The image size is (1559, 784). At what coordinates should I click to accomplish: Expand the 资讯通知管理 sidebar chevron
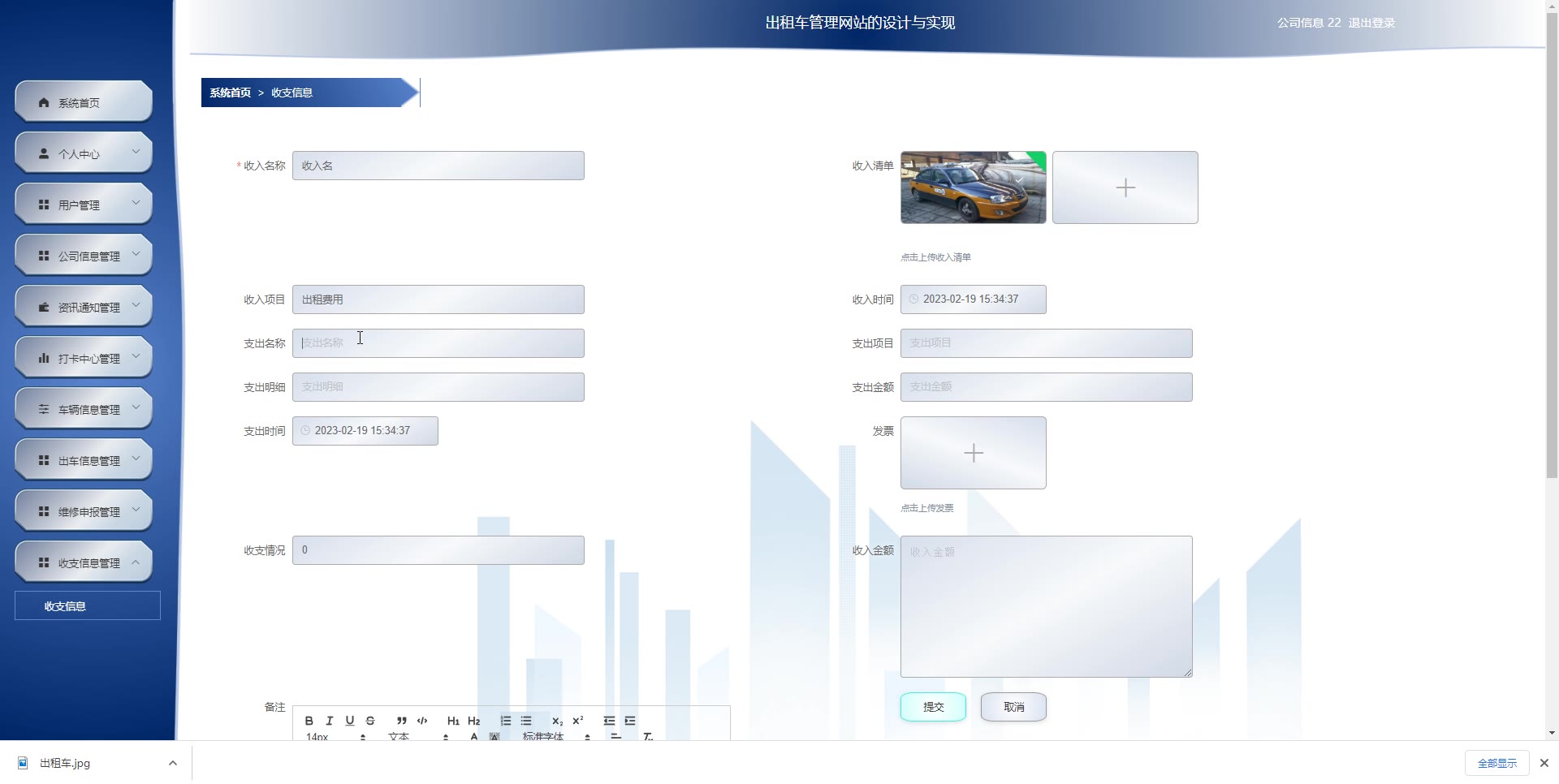[136, 305]
